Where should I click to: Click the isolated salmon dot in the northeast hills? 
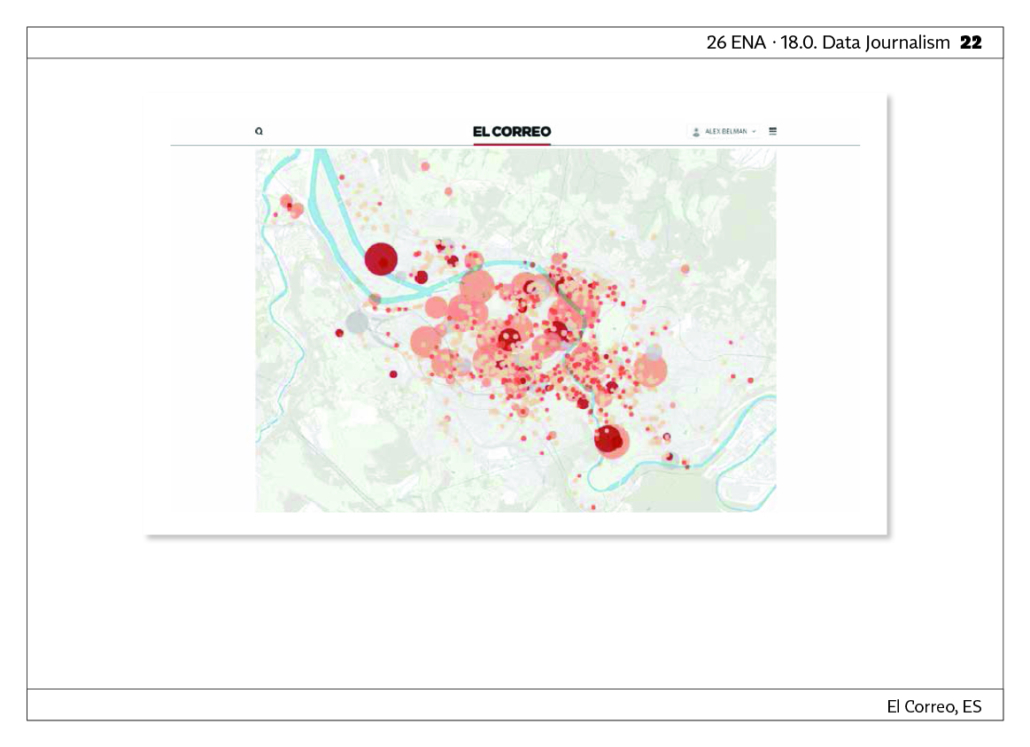point(685,269)
